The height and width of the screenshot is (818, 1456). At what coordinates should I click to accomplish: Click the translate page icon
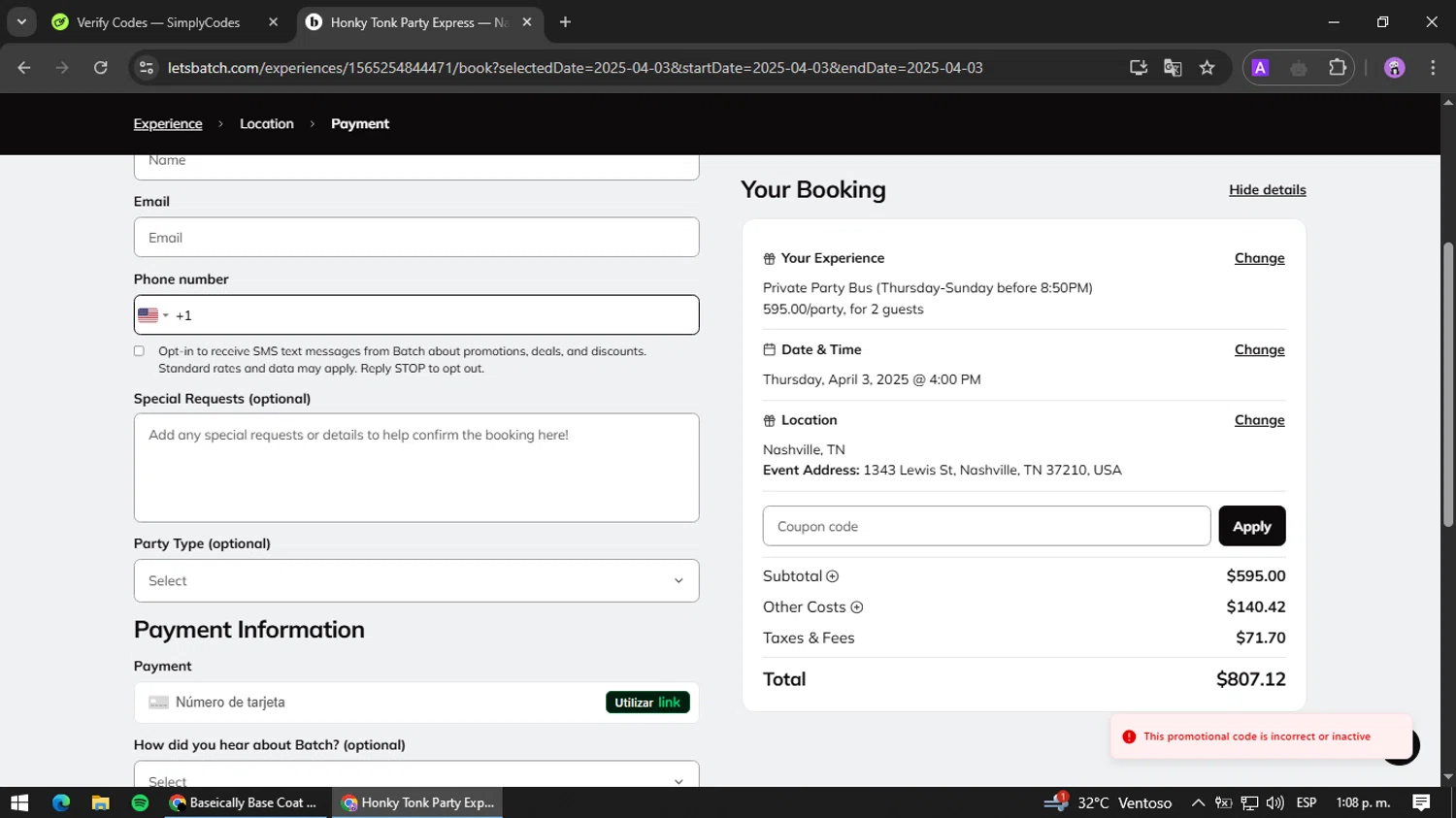[x=1173, y=68]
